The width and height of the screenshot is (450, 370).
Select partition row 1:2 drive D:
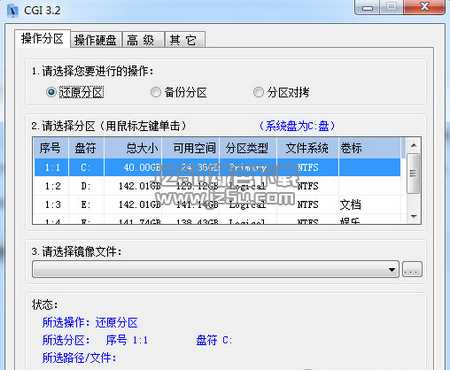[217, 186]
